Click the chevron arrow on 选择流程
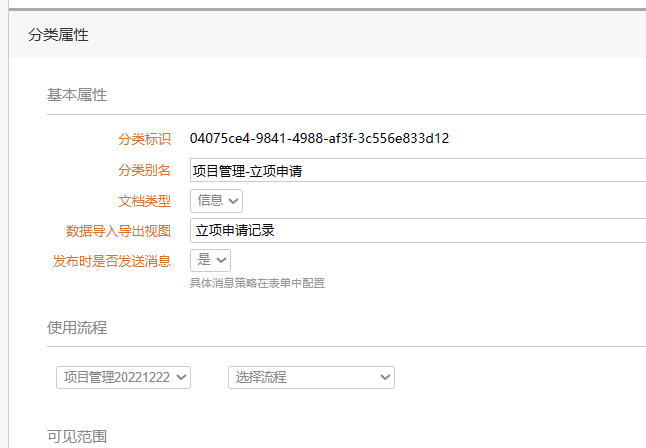 385,377
